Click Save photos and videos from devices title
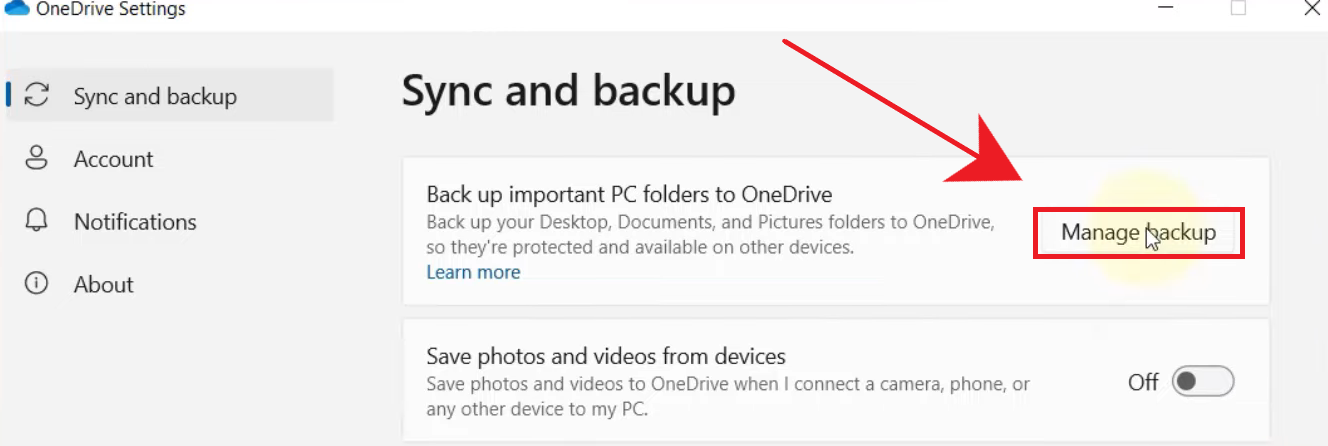The width and height of the screenshot is (1328, 446). tap(606, 356)
